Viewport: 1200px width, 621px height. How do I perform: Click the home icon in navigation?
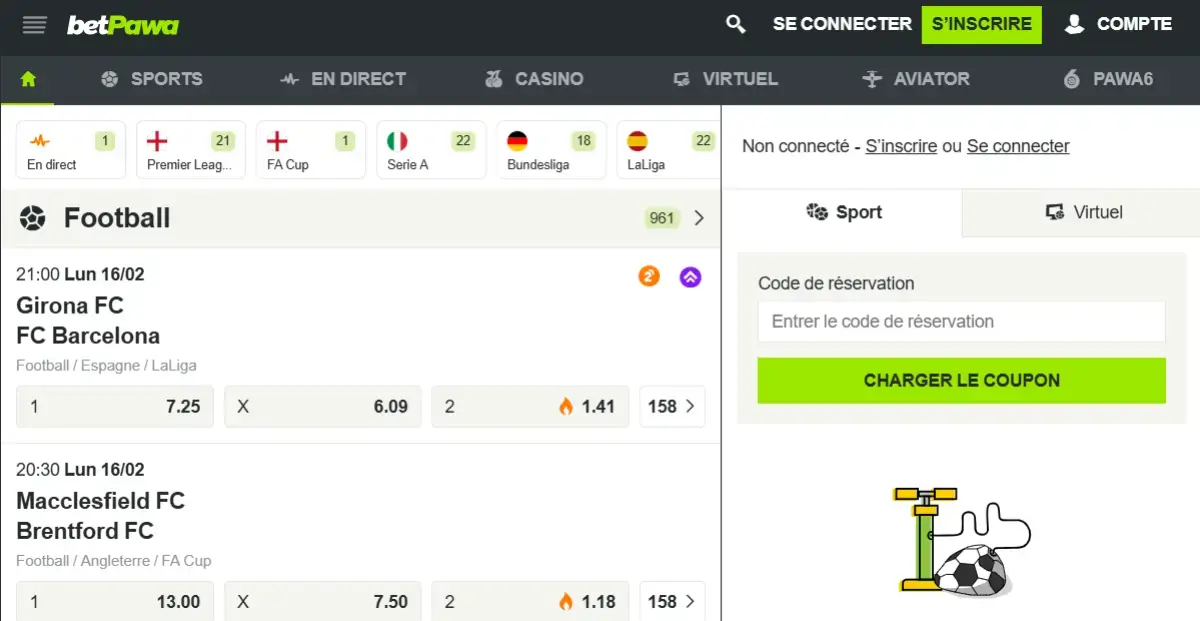coord(27,79)
